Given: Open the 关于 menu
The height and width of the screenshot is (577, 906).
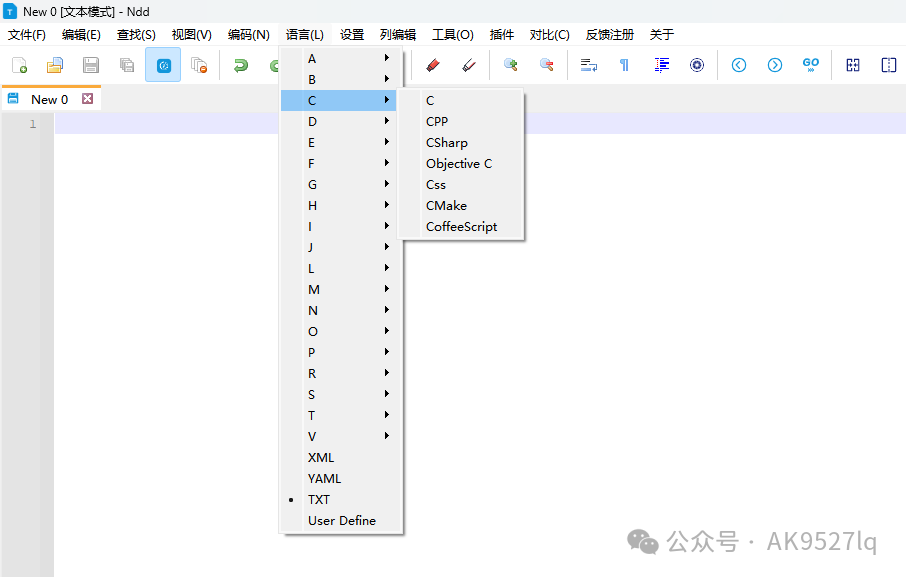Looking at the screenshot, I should (662, 35).
